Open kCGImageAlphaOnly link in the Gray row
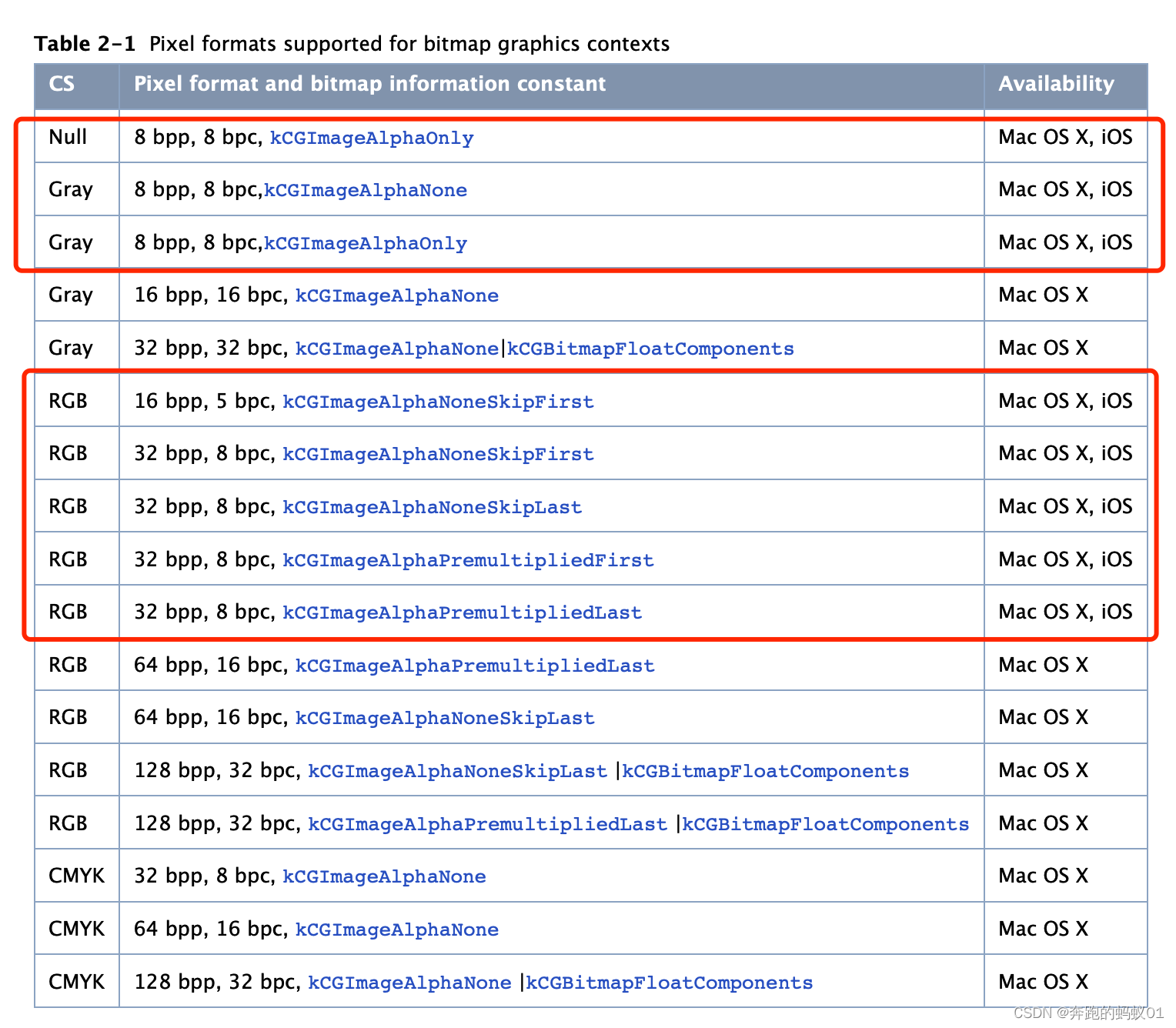This screenshot has width=1176, height=1028. coord(366,244)
